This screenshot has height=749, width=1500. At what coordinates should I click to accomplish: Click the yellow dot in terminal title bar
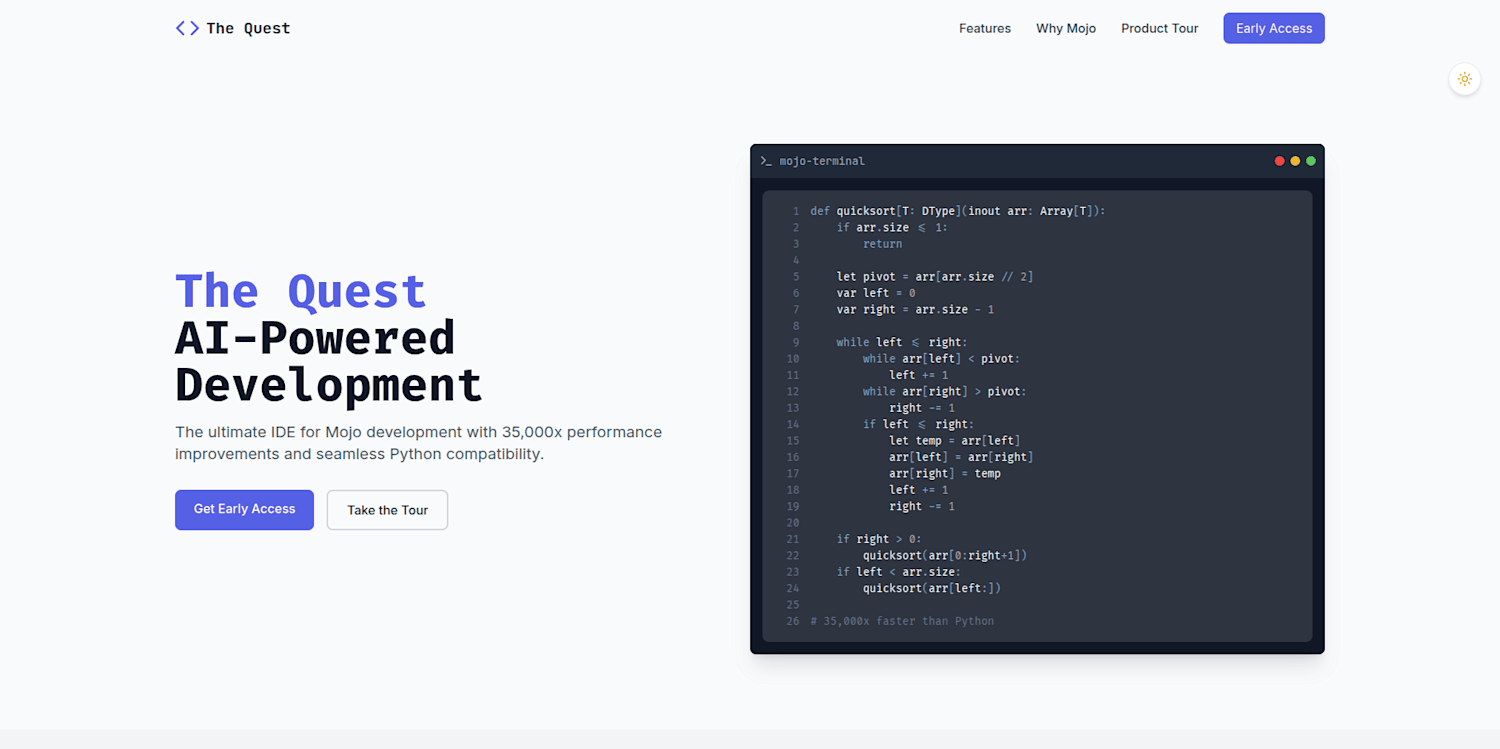pyautogui.click(x=1295, y=161)
